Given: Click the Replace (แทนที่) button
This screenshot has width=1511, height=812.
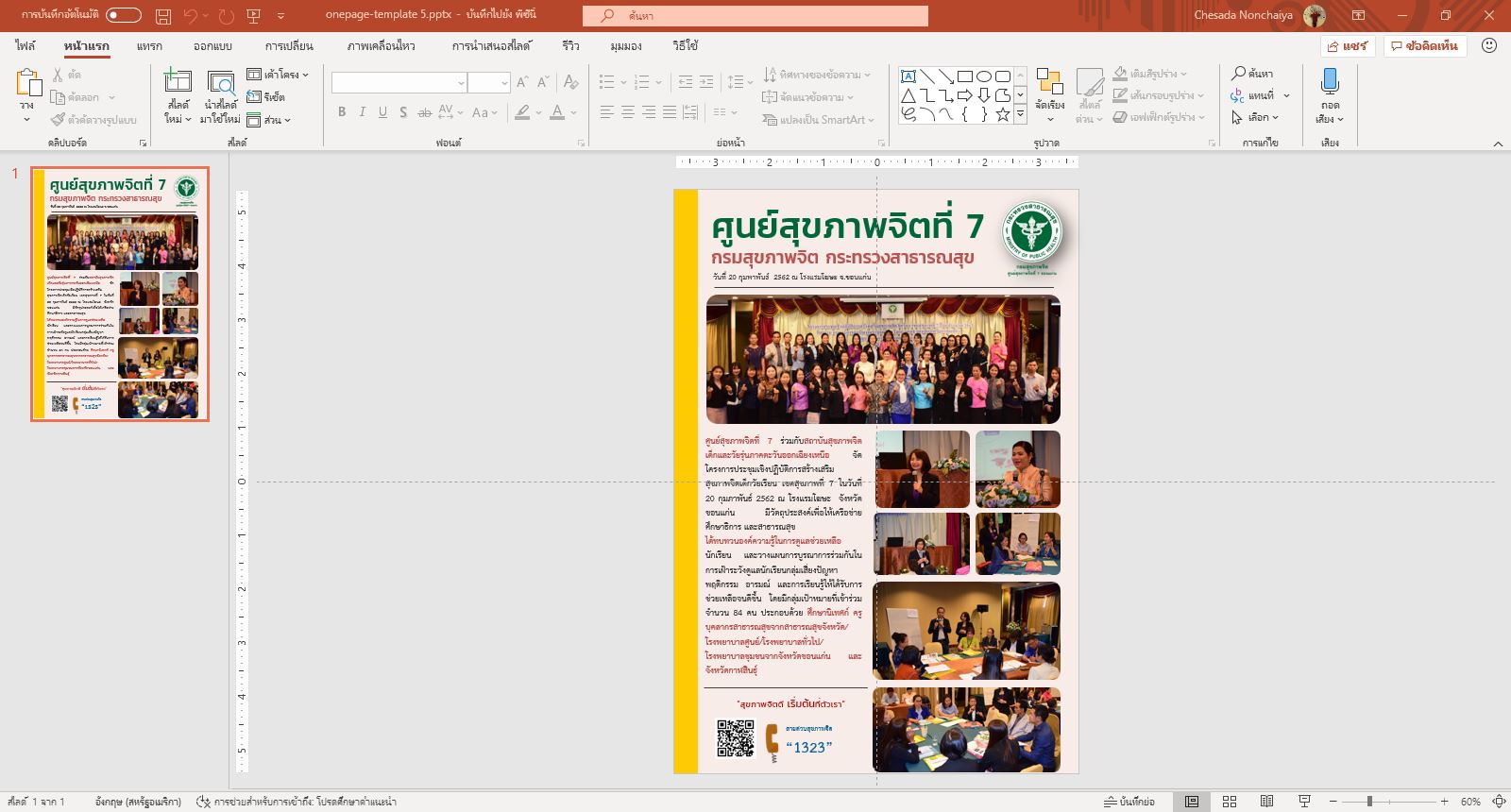Looking at the screenshot, I should [1260, 95].
